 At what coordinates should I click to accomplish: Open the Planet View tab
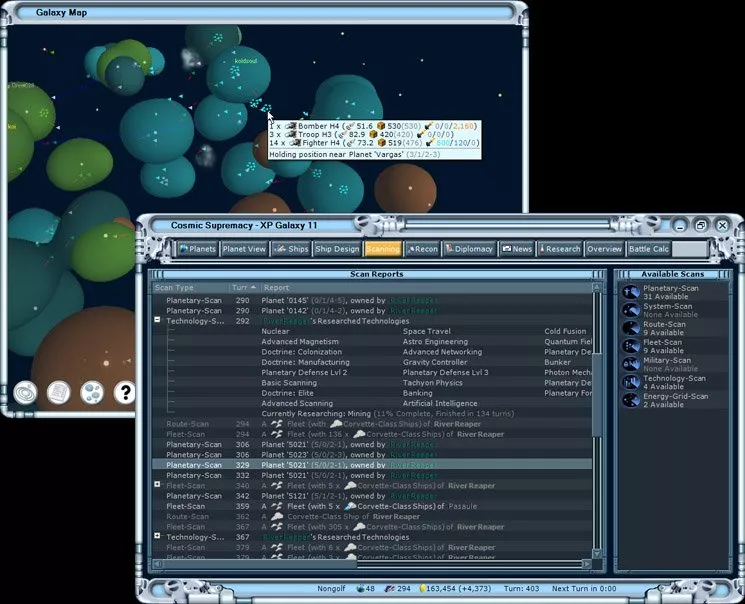point(244,249)
